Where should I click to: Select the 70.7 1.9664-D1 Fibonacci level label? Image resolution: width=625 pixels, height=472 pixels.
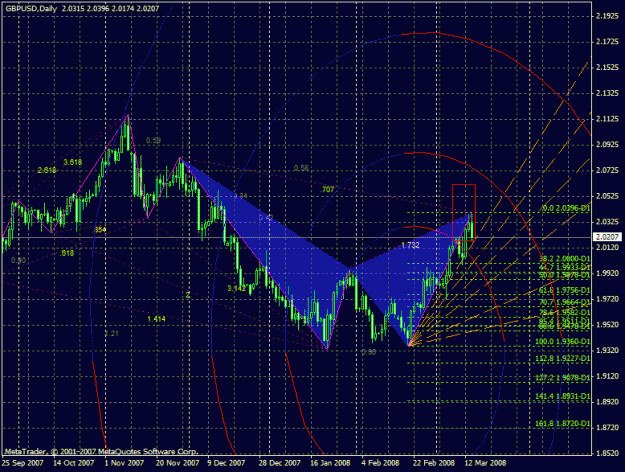pos(564,303)
